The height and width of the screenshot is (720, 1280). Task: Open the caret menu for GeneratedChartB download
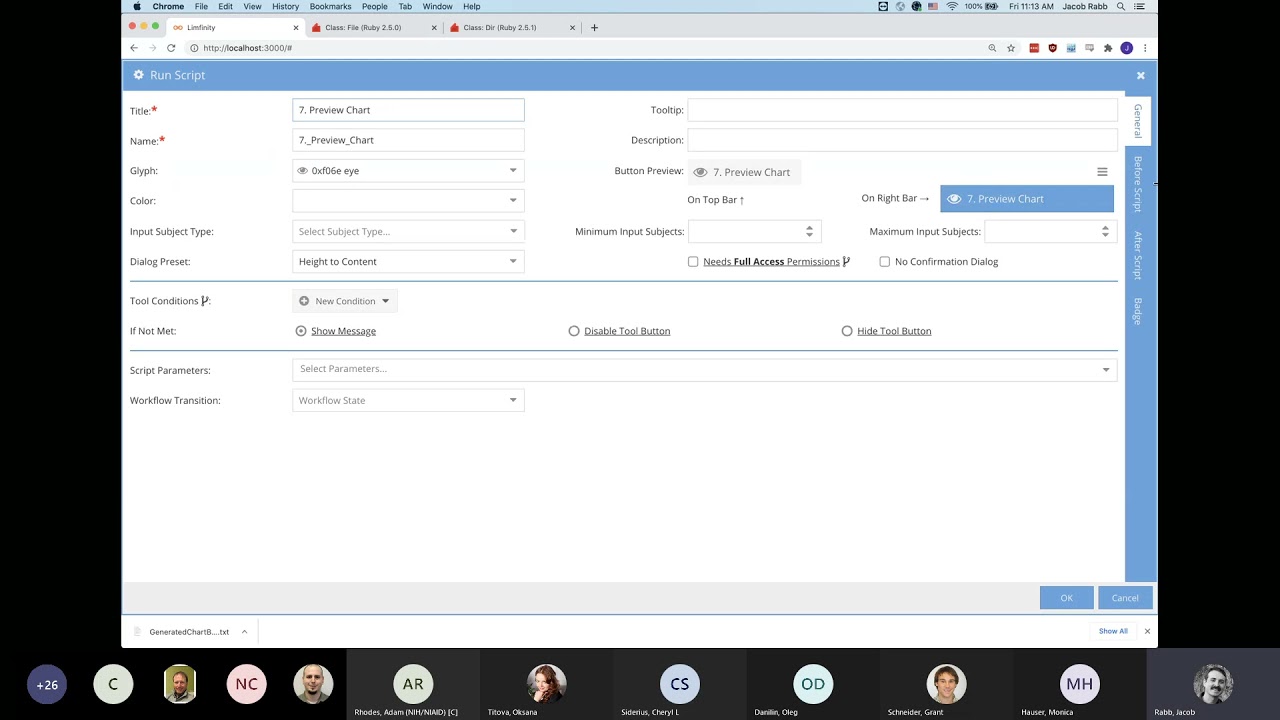click(244, 632)
